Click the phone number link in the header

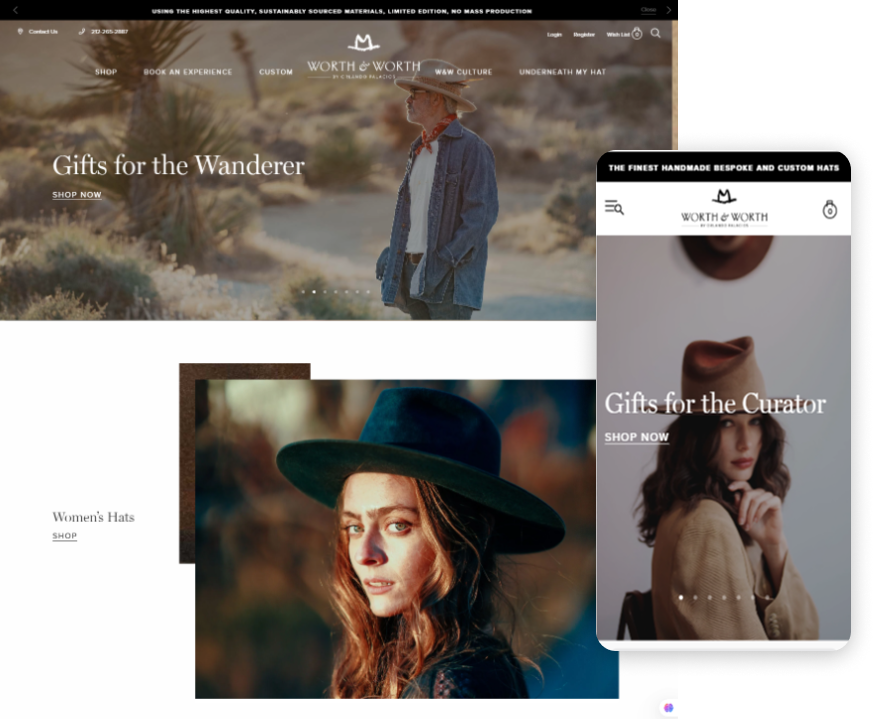[109, 32]
